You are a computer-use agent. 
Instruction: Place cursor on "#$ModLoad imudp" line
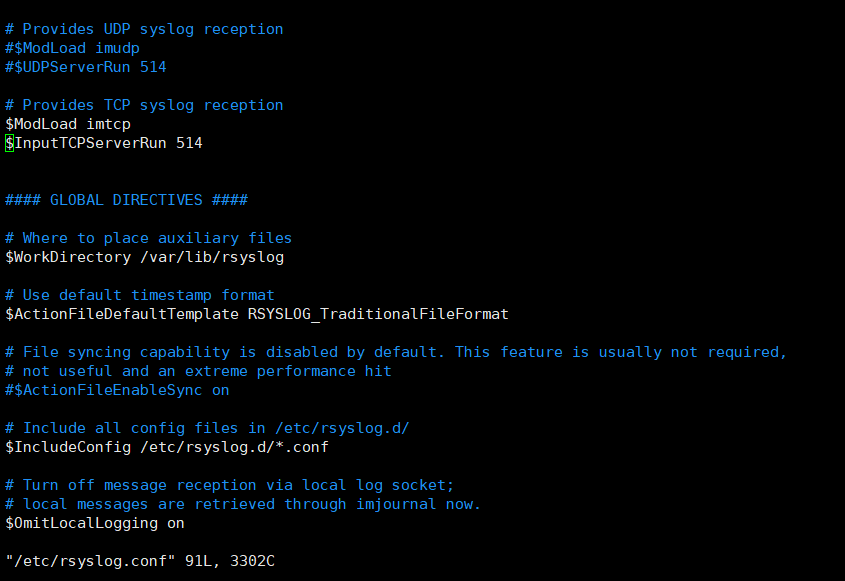click(72, 48)
